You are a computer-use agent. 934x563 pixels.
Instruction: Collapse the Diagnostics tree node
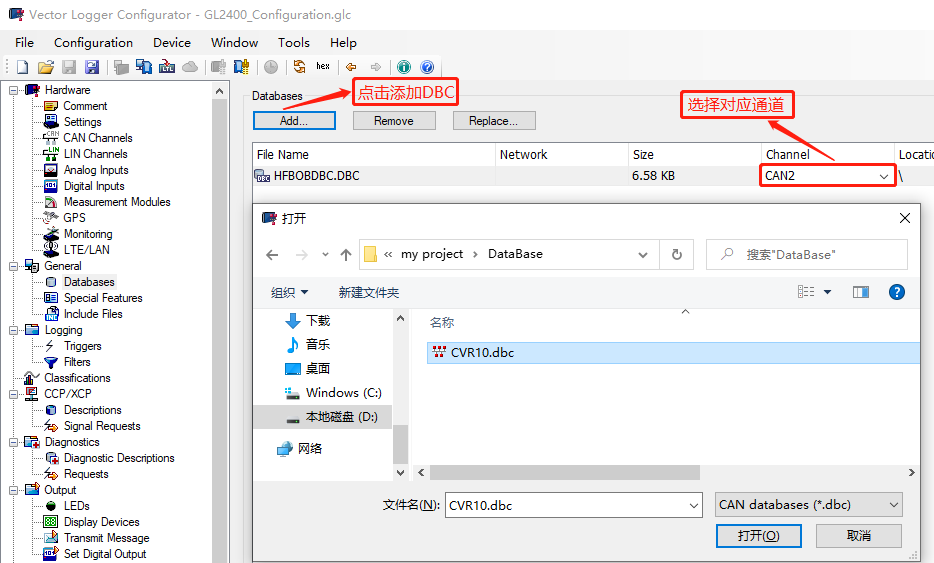[13, 443]
